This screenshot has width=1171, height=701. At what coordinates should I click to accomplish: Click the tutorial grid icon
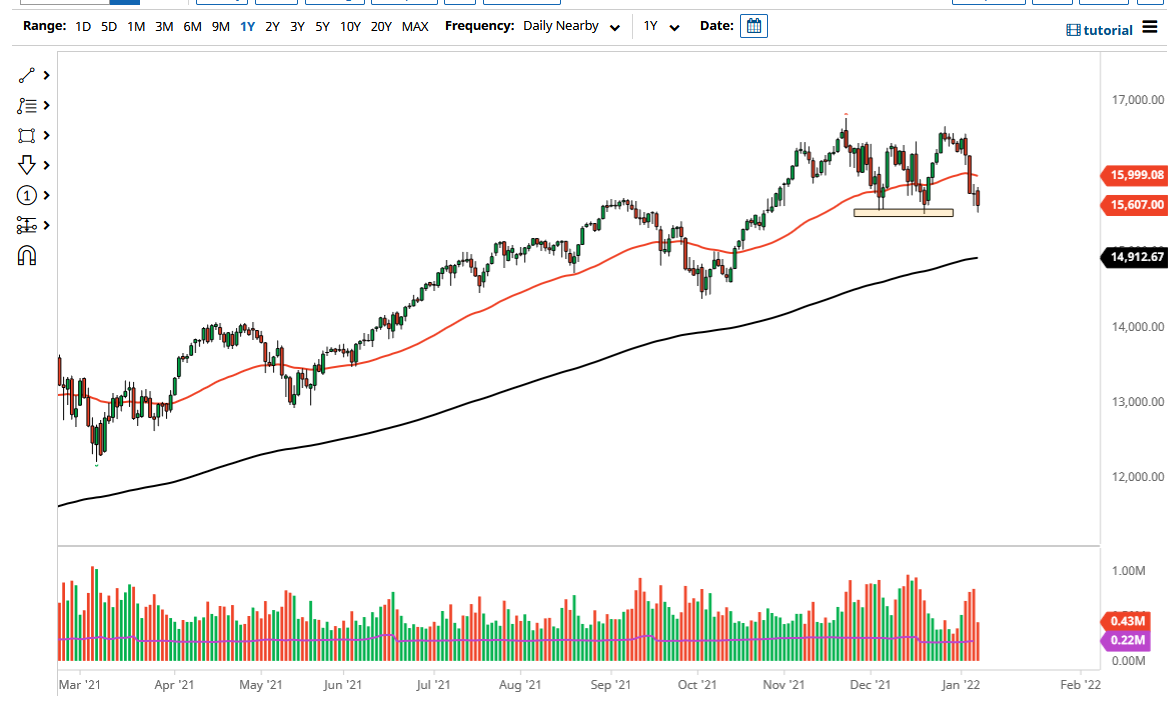1072,30
